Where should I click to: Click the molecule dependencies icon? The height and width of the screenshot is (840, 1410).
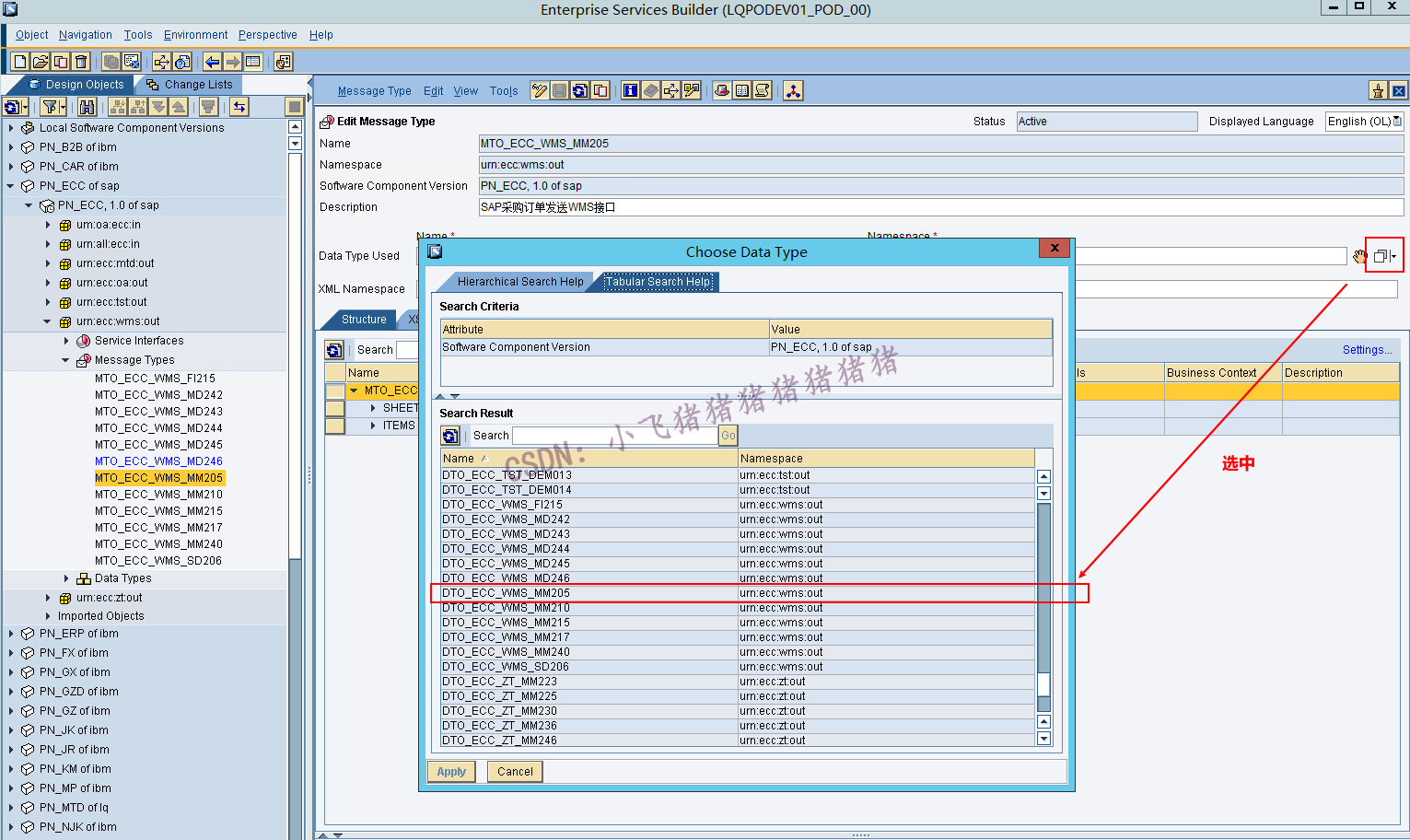(793, 90)
